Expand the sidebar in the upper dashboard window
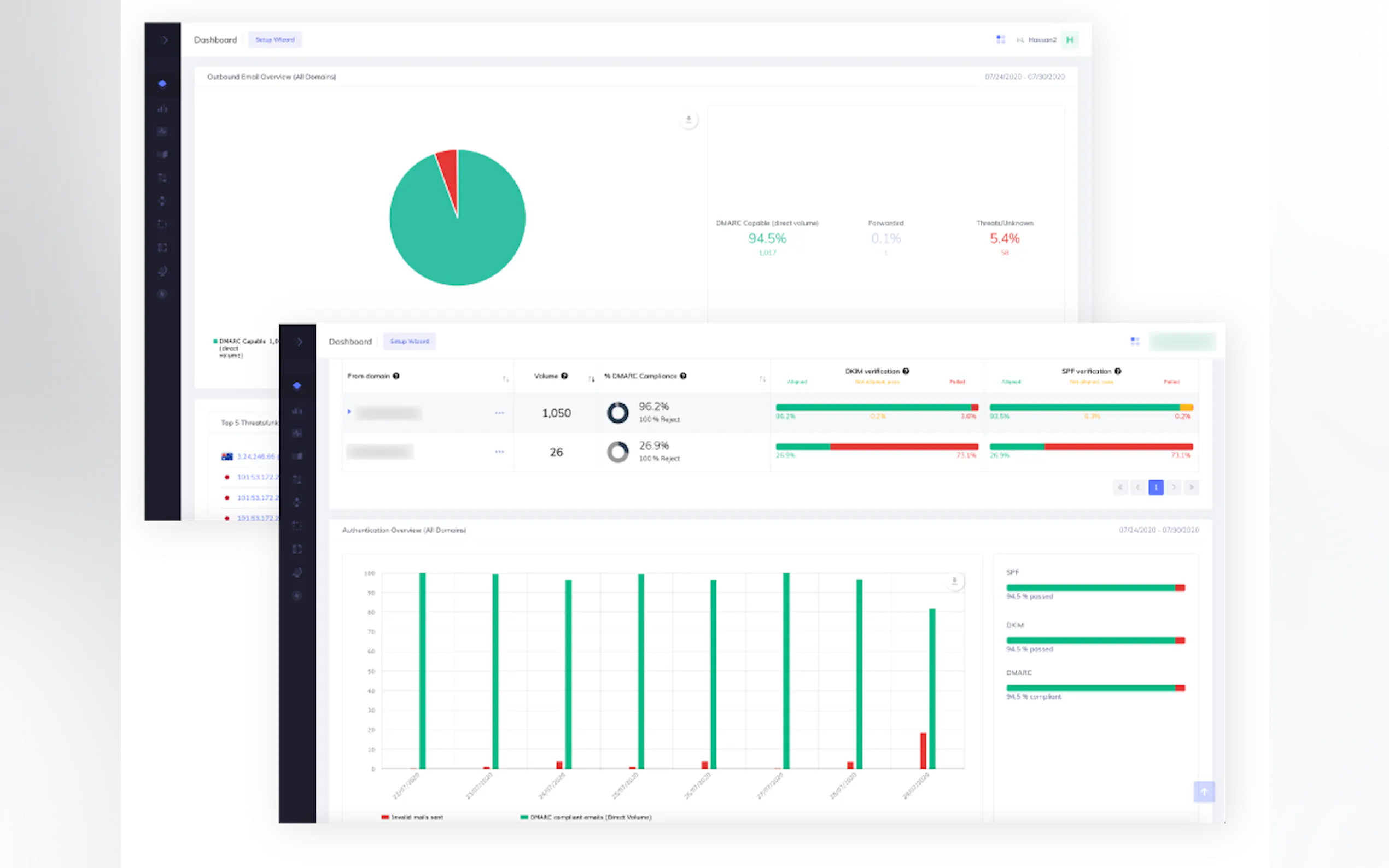 pyautogui.click(x=164, y=40)
